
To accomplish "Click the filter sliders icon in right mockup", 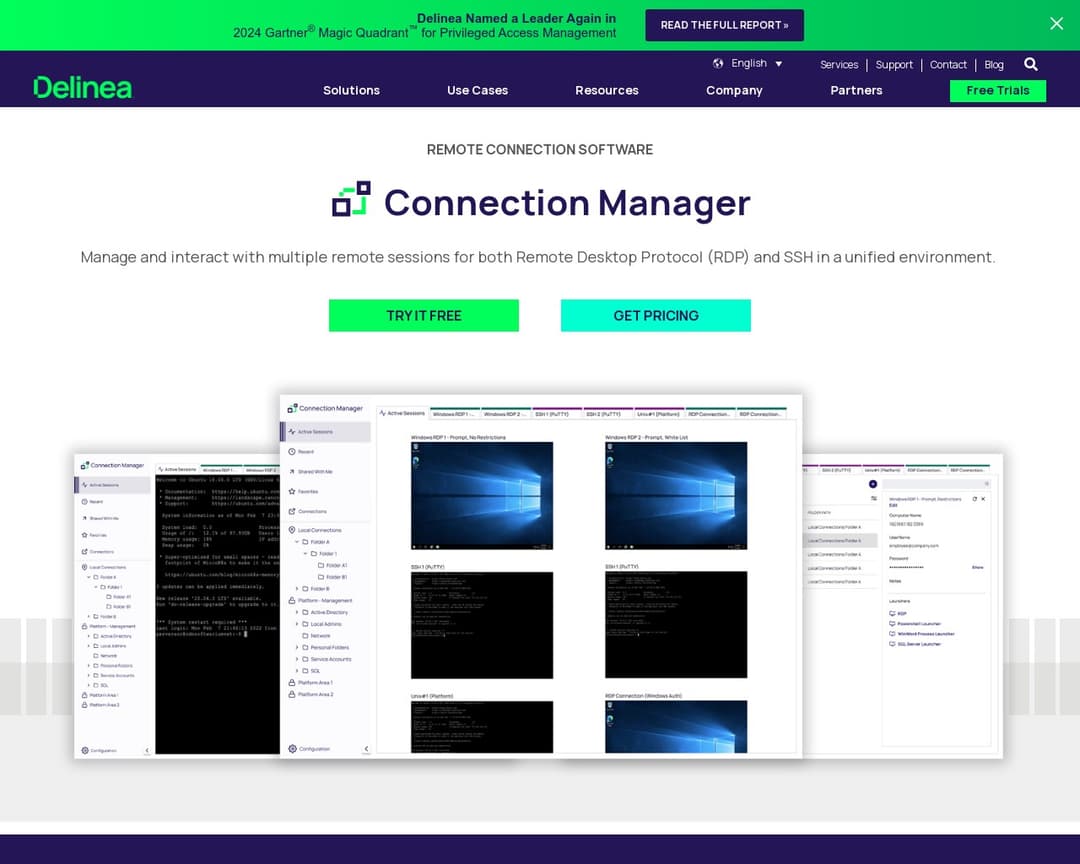I will [873, 498].
